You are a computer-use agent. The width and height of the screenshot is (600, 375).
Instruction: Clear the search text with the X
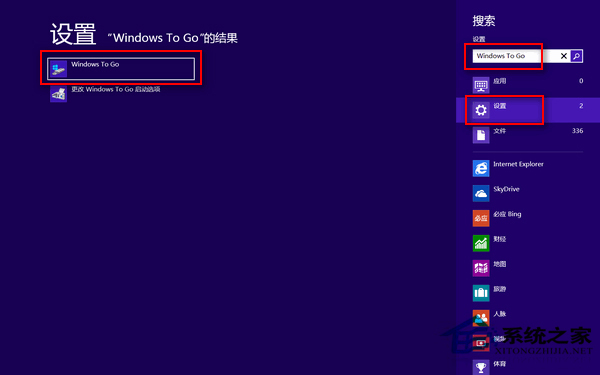click(x=564, y=56)
